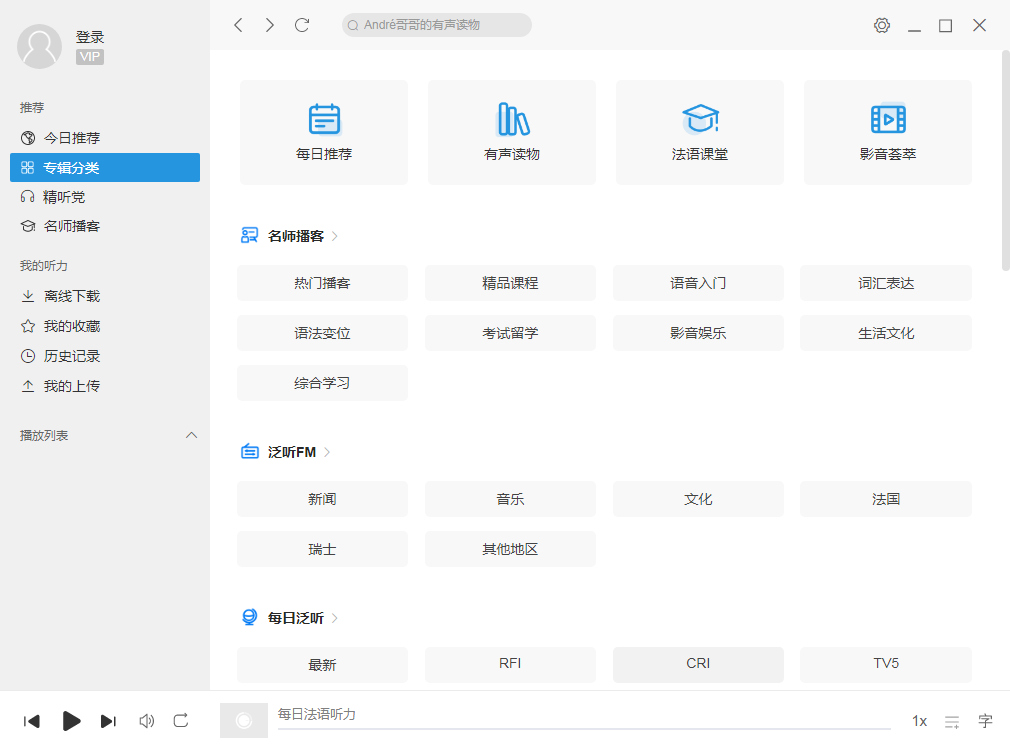
Task: Toggle the loop playback mode
Action: coord(181,720)
